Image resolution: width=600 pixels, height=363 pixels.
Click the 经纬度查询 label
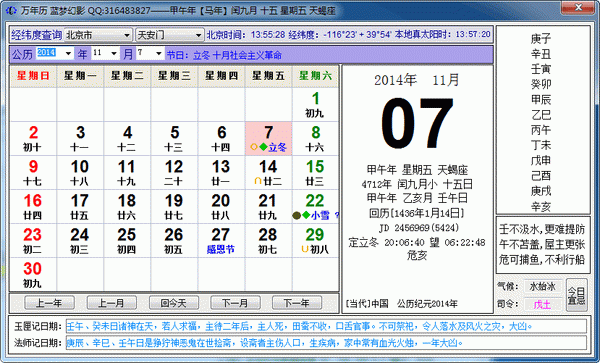pos(36,35)
